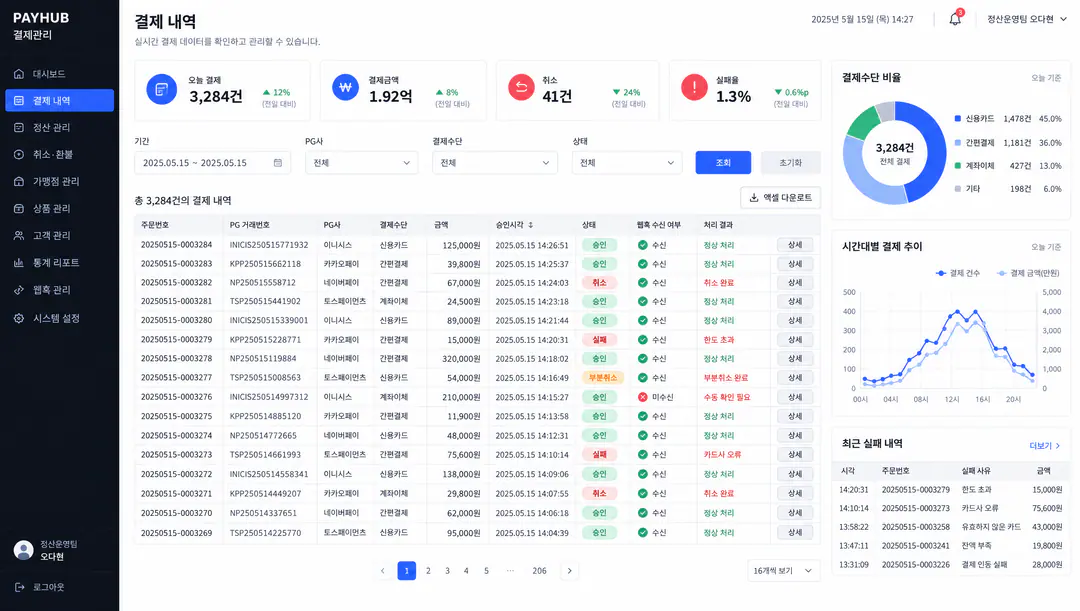Click the 초기화 reset button
Screen dimensions: 1080x611
(x=791, y=163)
